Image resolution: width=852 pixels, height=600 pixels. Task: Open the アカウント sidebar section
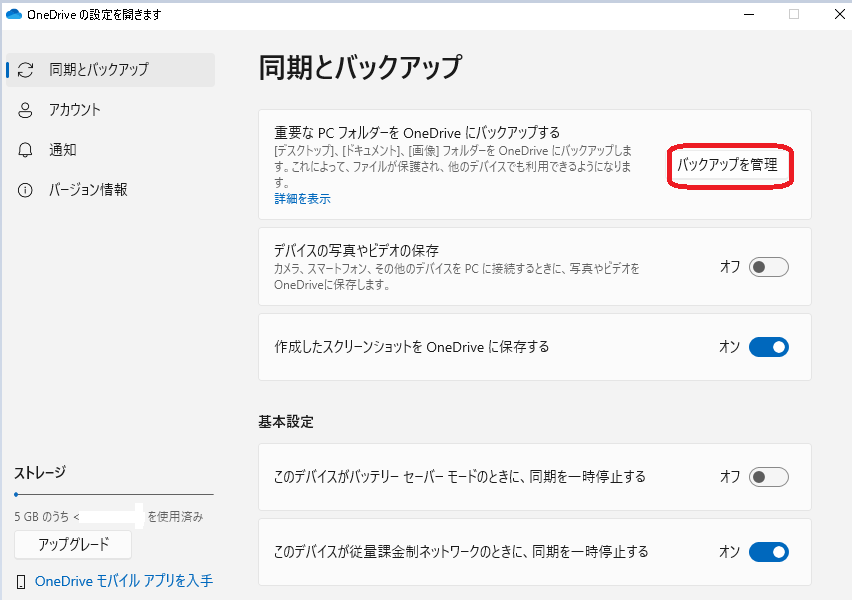111,110
